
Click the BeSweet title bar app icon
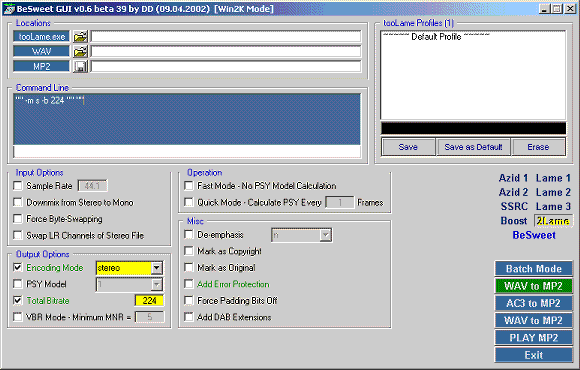(x=9, y=9)
